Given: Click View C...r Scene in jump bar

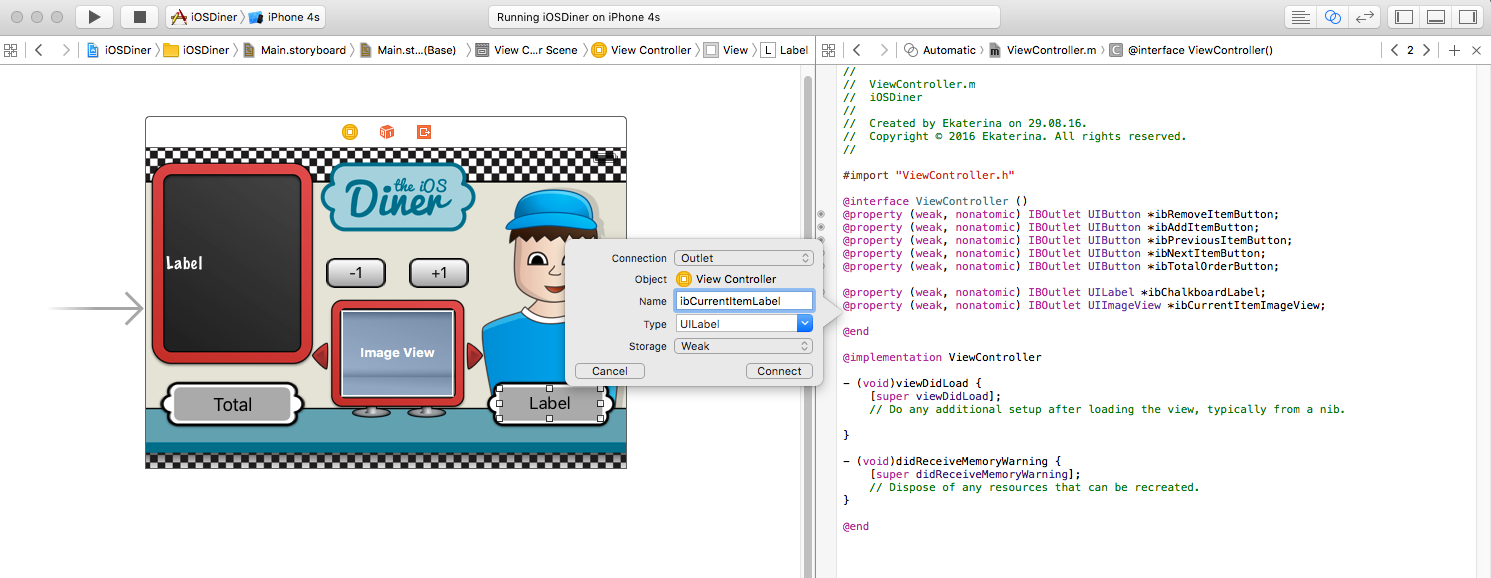Looking at the screenshot, I should pos(527,50).
